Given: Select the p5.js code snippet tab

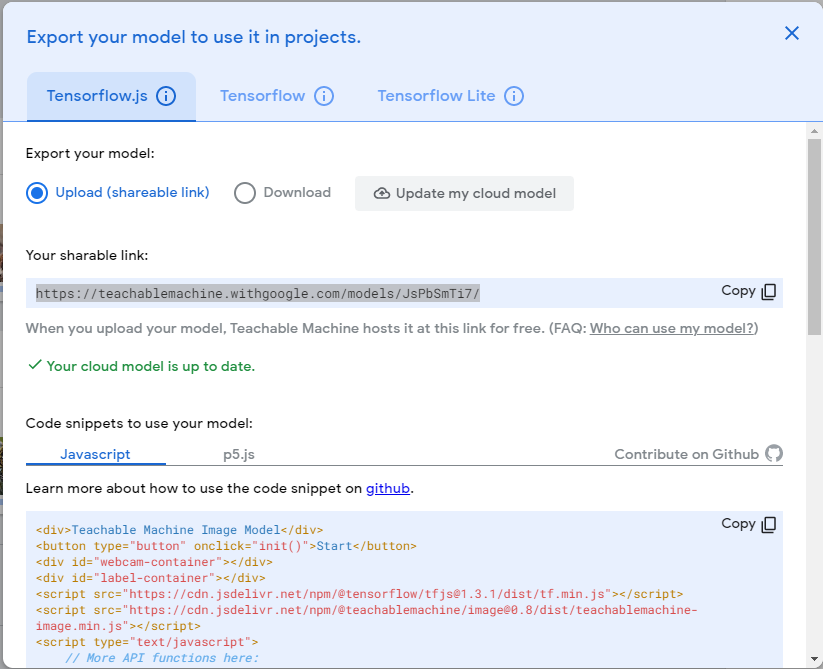Looking at the screenshot, I should 239,454.
